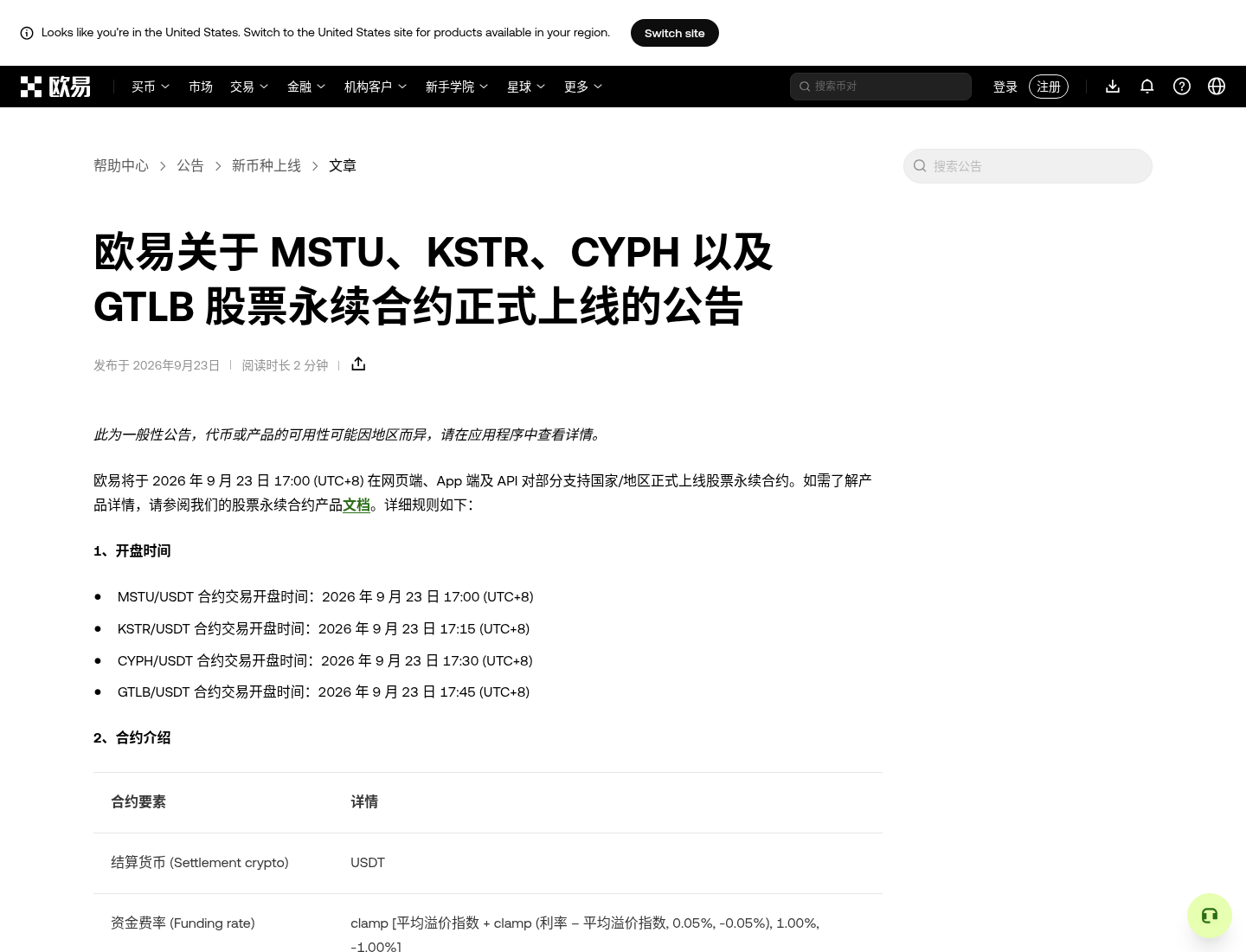Expand the 更多 dropdown menu
Image resolution: width=1246 pixels, height=952 pixels.
583,87
